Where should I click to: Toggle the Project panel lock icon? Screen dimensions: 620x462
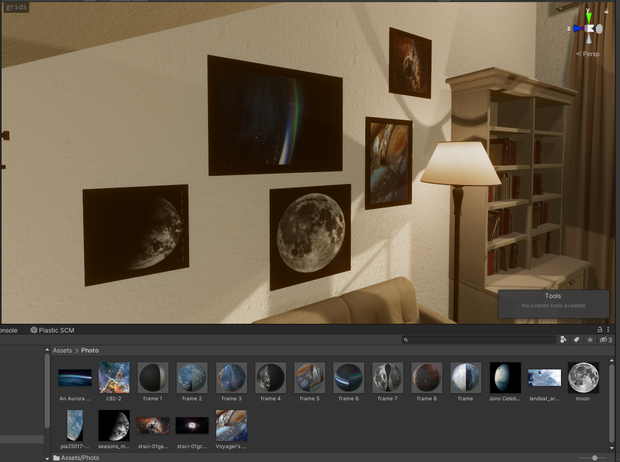coord(600,329)
